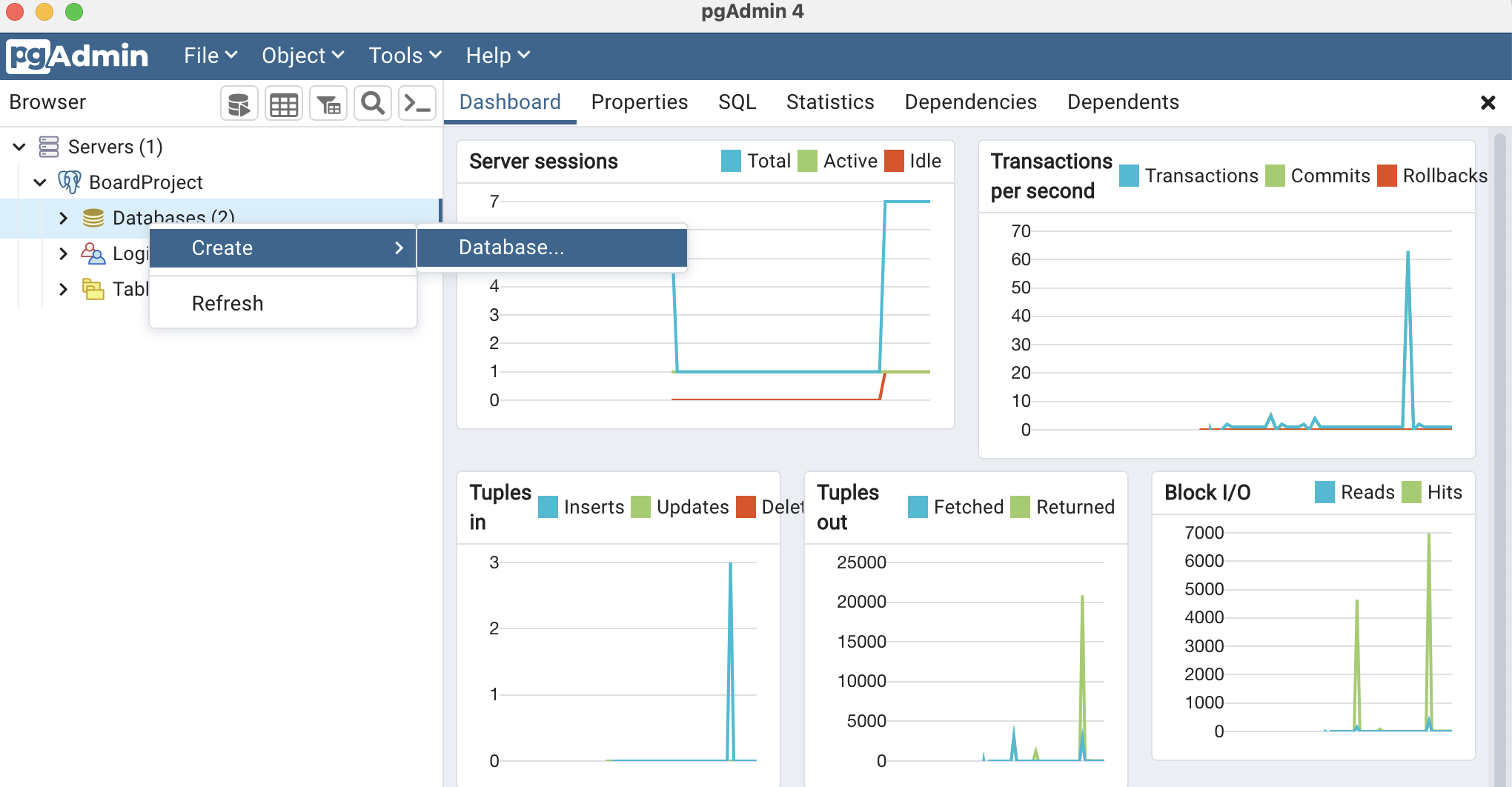
Task: Choose Refresh in the context menu
Action: (x=283, y=303)
